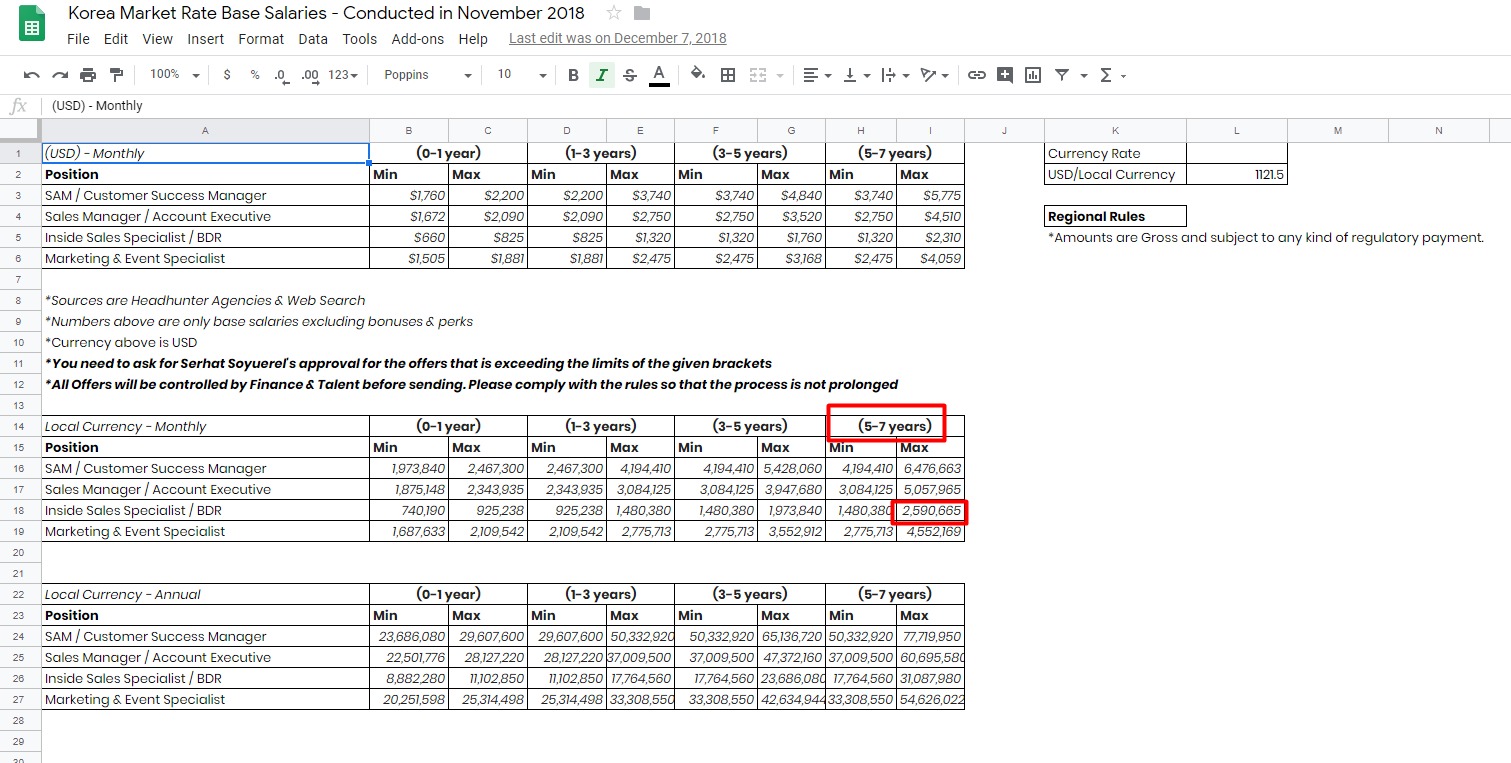Viewport: 1511px width, 763px height.
Task: Click the Print icon
Action: coord(88,75)
